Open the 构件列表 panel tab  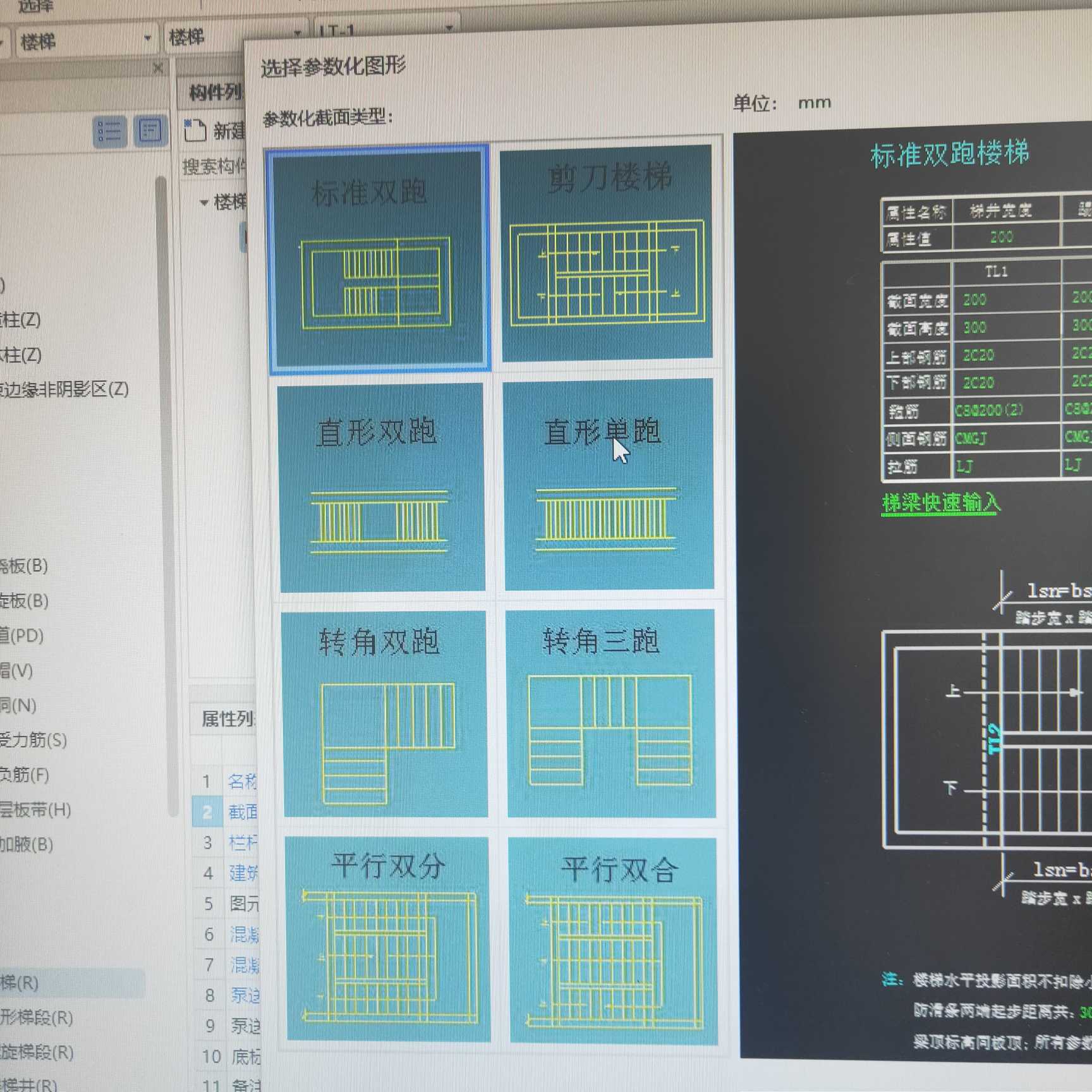[217, 93]
